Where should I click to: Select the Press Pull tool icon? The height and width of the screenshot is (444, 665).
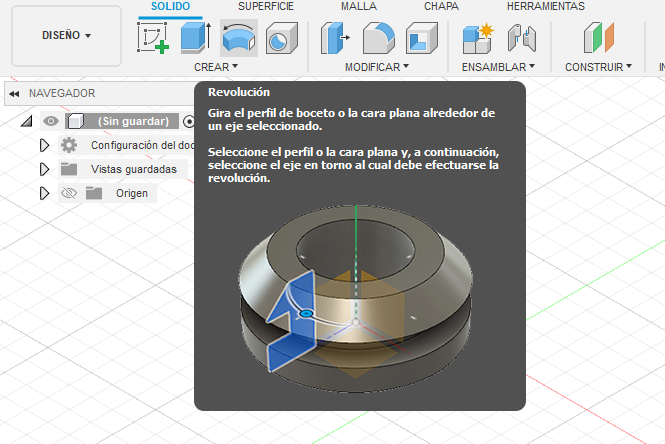point(335,38)
